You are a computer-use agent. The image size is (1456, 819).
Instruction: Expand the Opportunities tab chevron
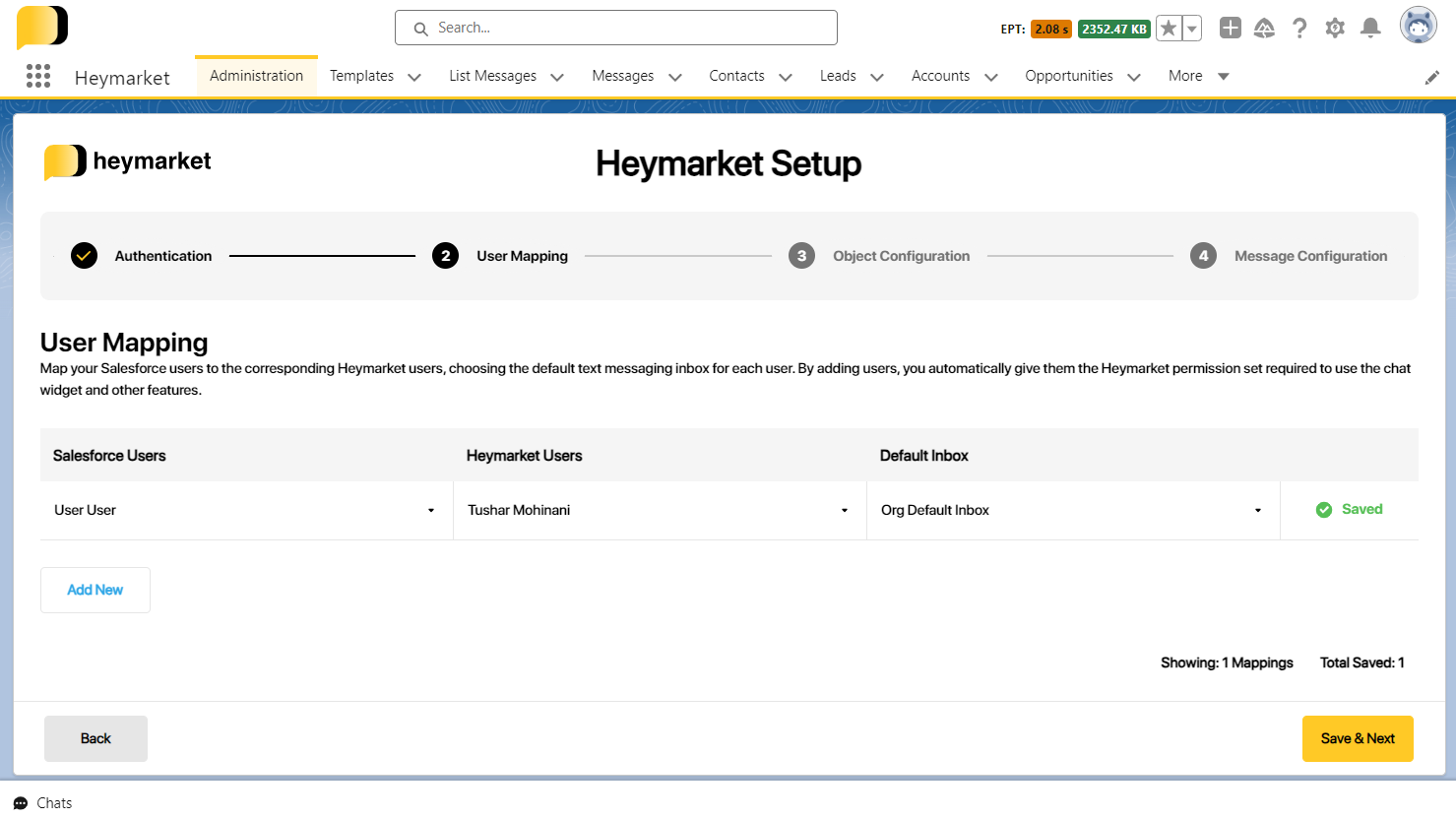click(1134, 77)
